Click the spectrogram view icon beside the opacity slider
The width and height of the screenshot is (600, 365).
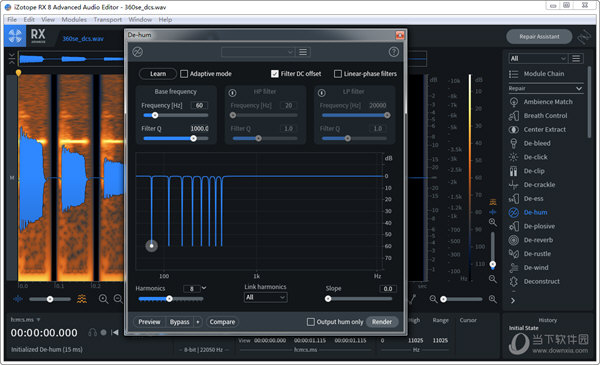82,299
